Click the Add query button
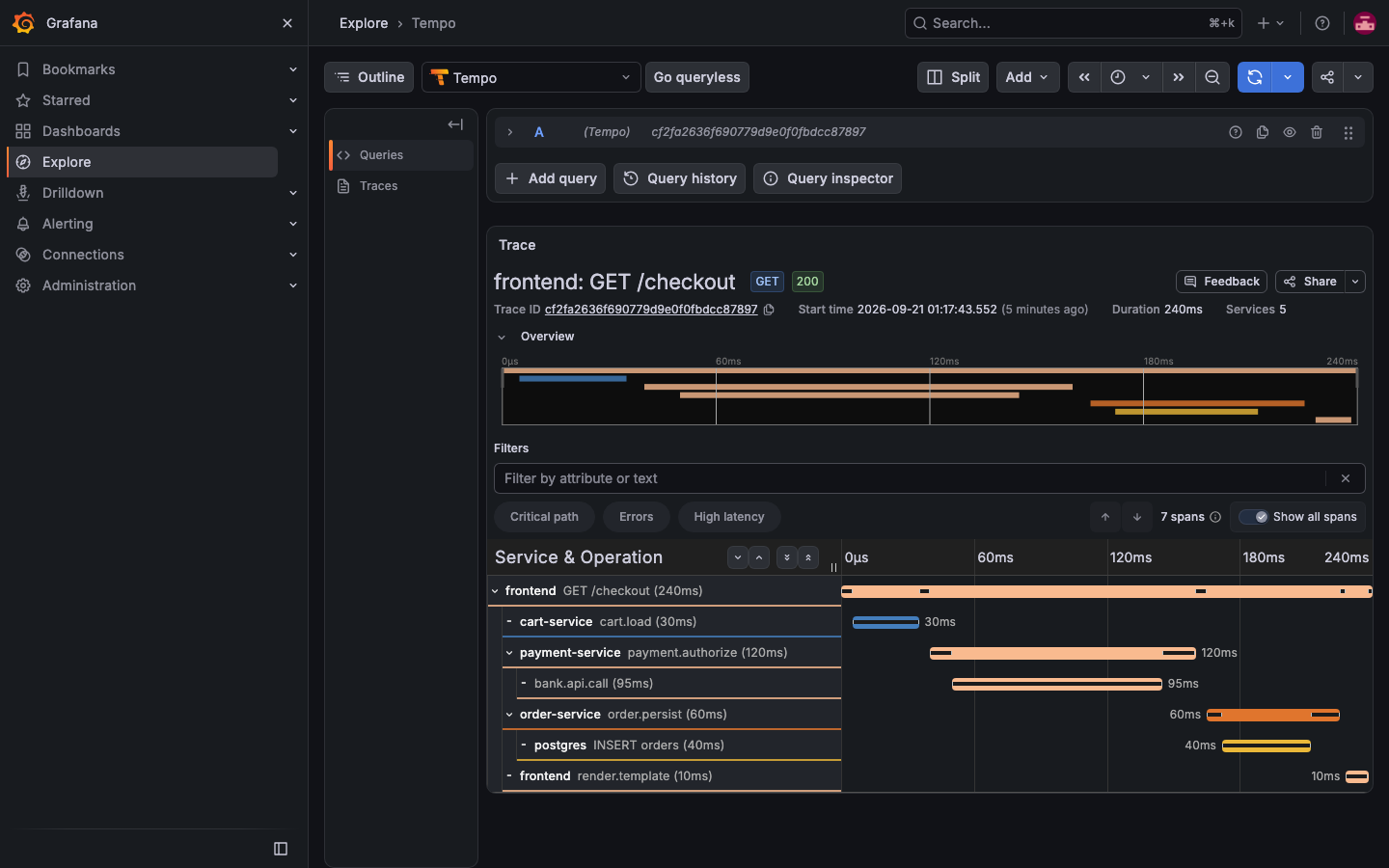 point(551,178)
